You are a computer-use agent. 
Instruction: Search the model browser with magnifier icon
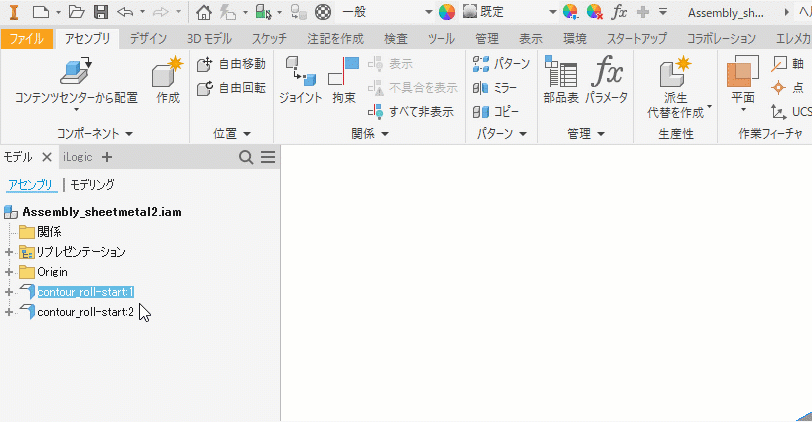point(246,157)
